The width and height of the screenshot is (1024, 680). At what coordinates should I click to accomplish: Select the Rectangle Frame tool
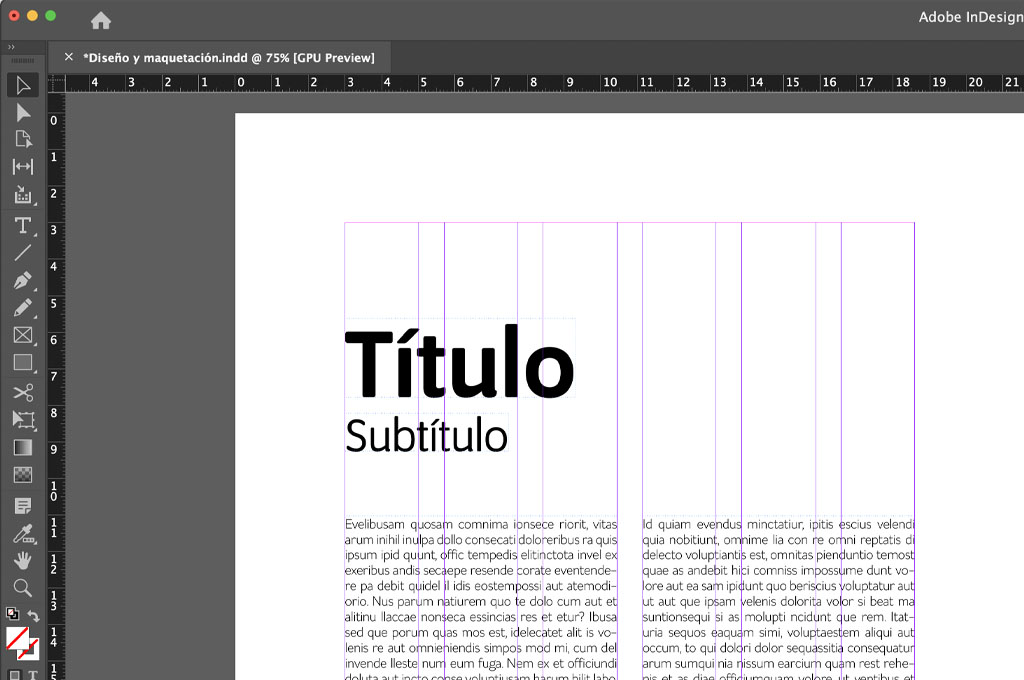(23, 336)
